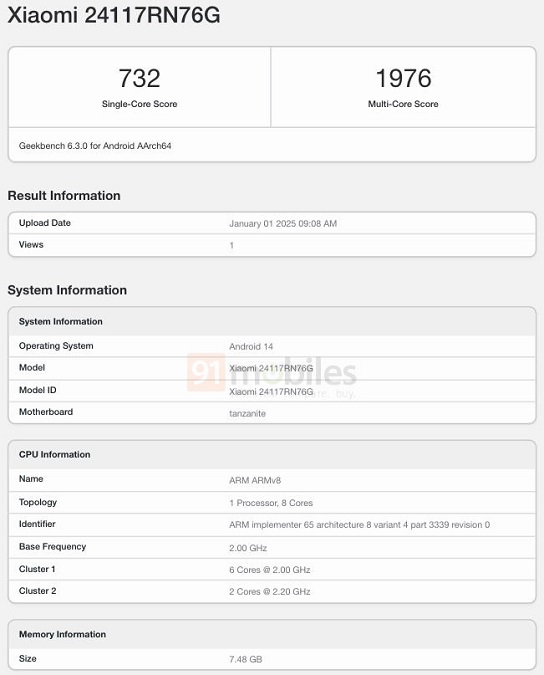Select the Memory size 7.48 GB value
Viewport: 544px width, 675px height.
click(x=246, y=659)
